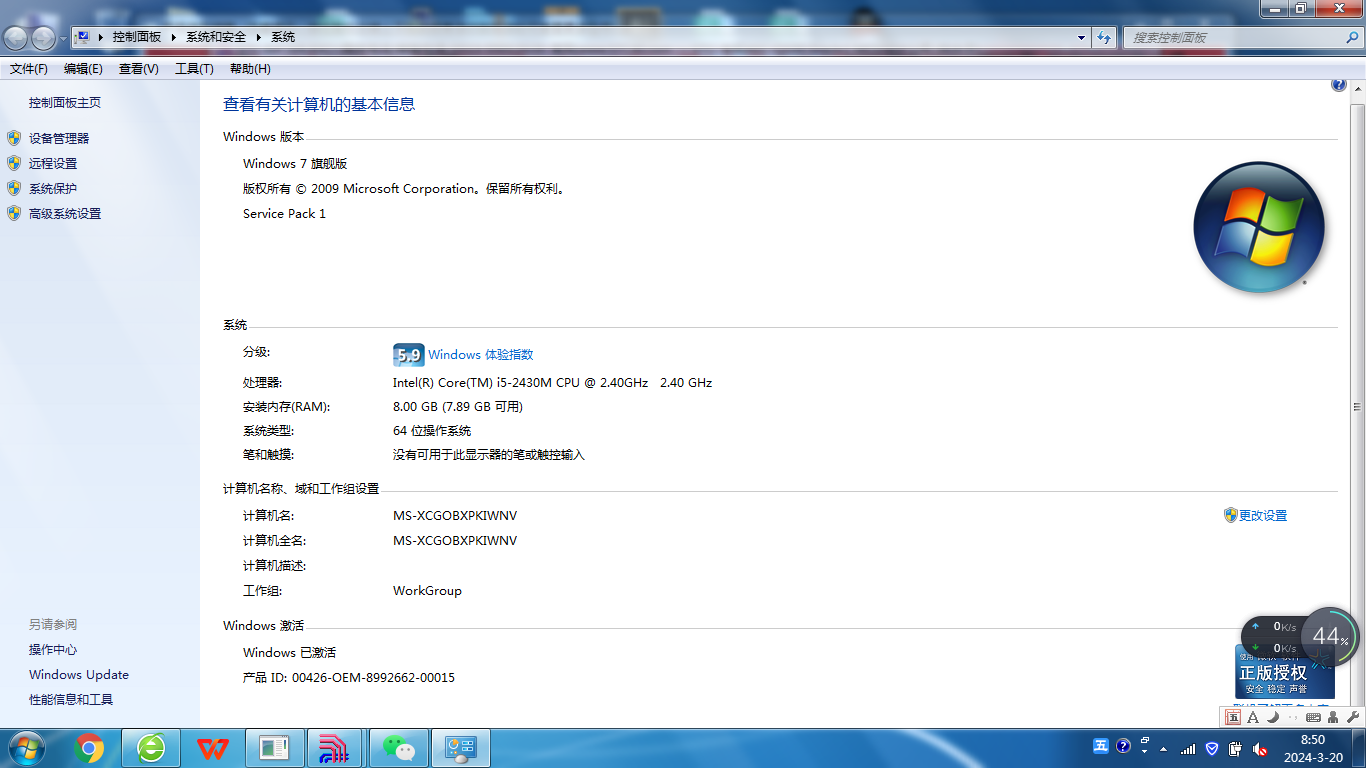
Task: Open Windows Update link
Action: click(x=79, y=675)
